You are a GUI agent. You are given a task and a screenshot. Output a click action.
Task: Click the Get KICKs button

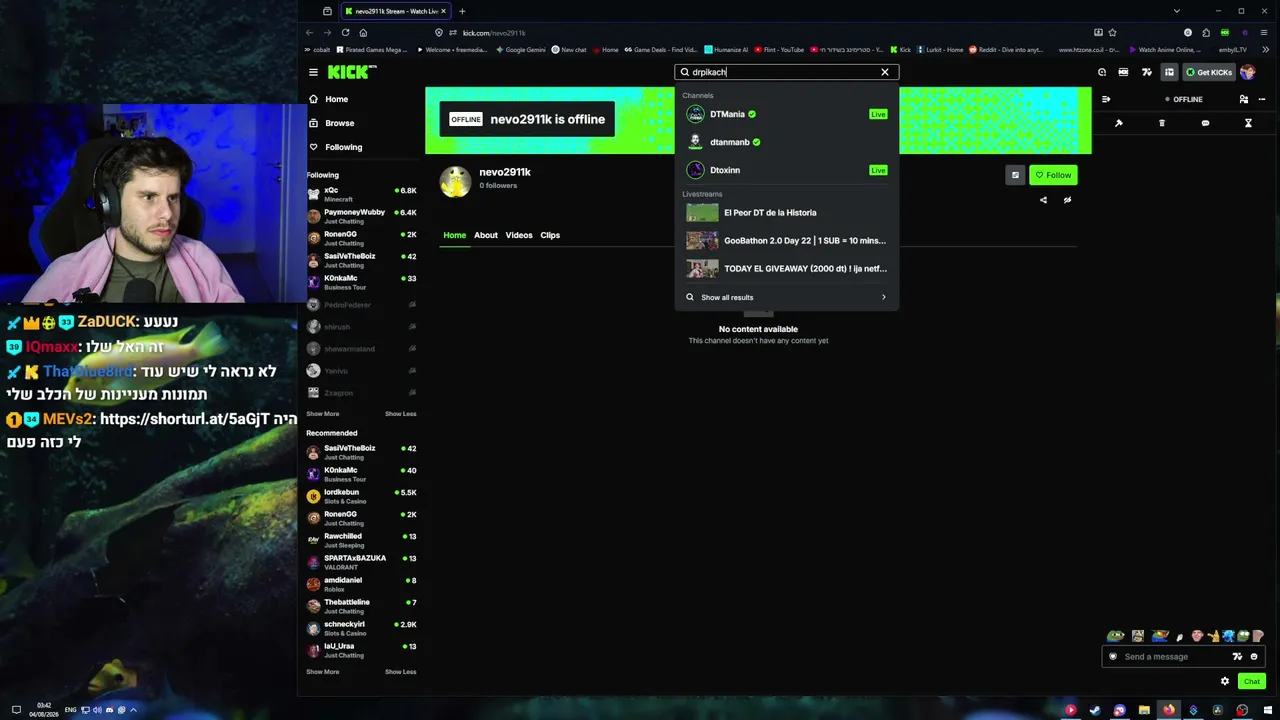1209,72
